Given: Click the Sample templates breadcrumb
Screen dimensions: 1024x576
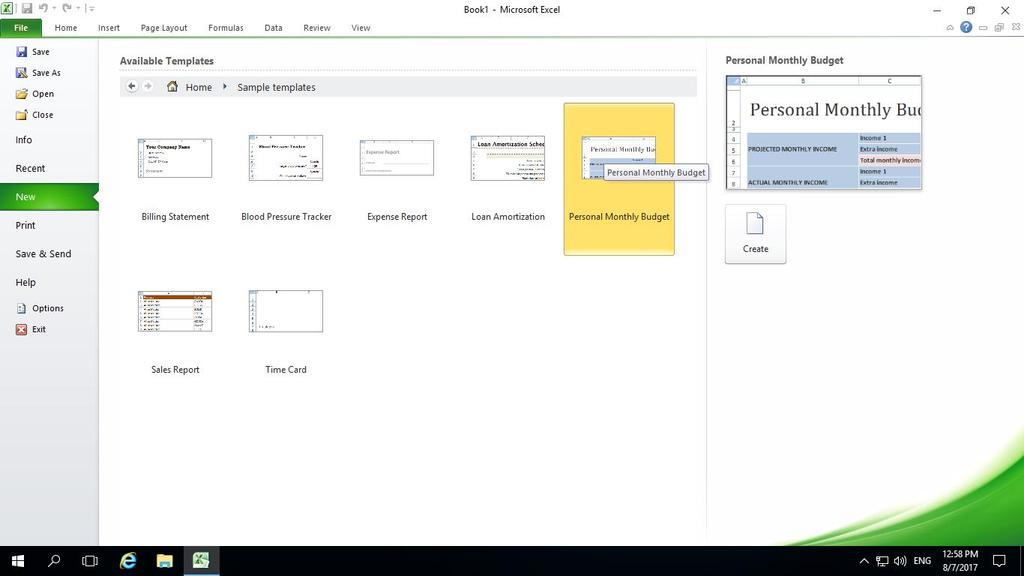Looking at the screenshot, I should point(276,87).
